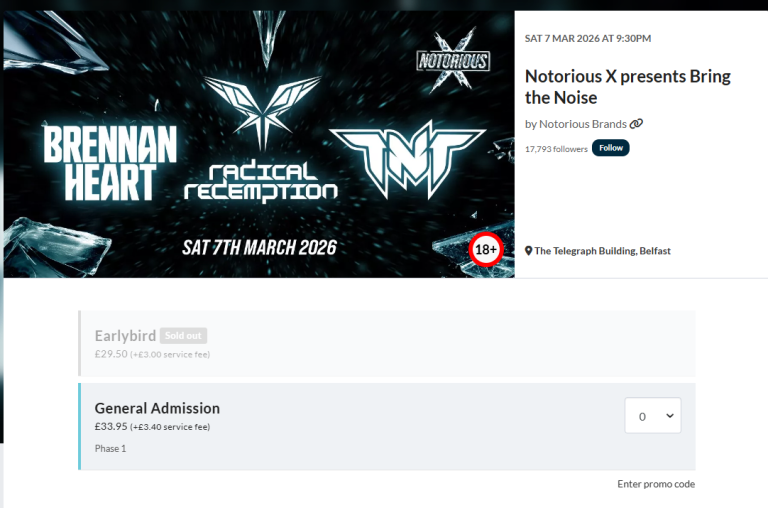Select The Telegraph Building, Belfast venue text

[602, 251]
